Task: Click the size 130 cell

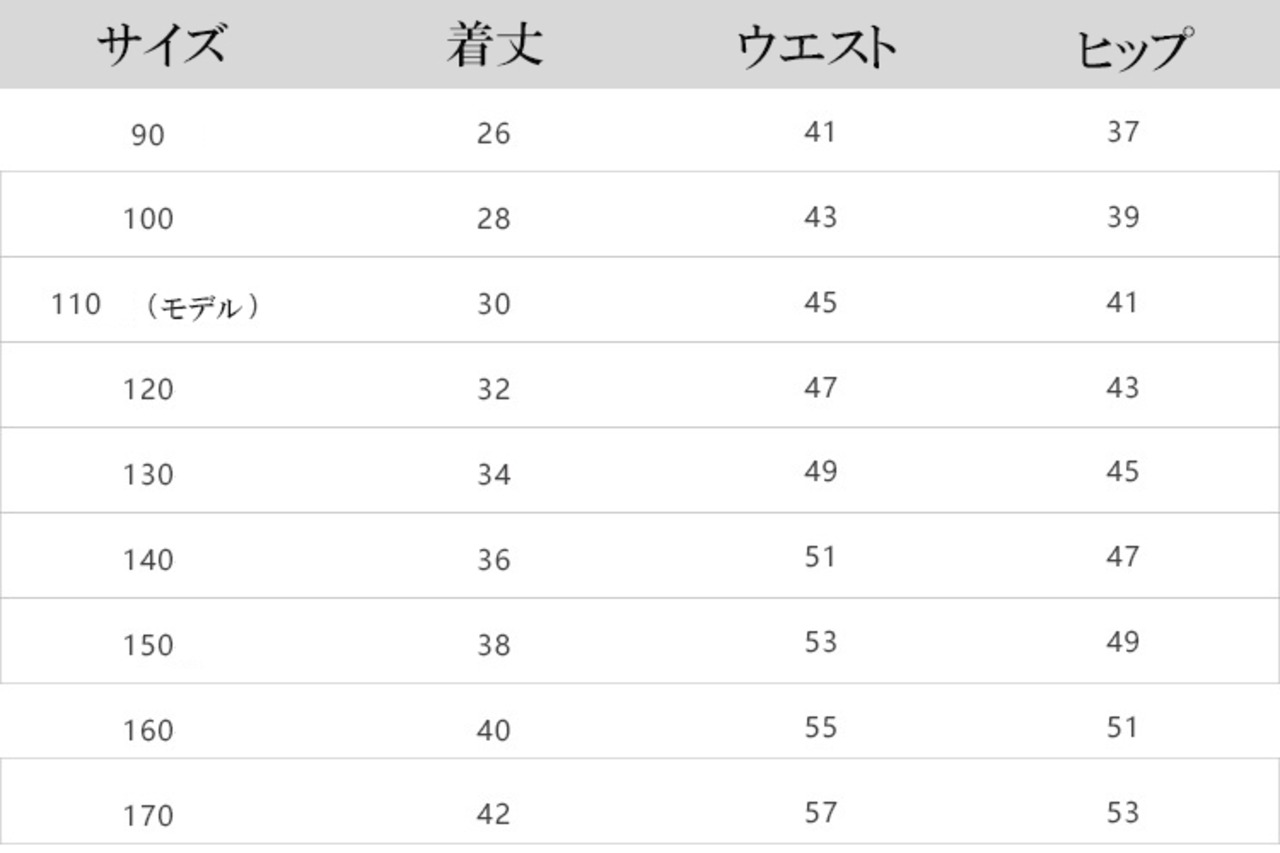Action: coord(148,475)
